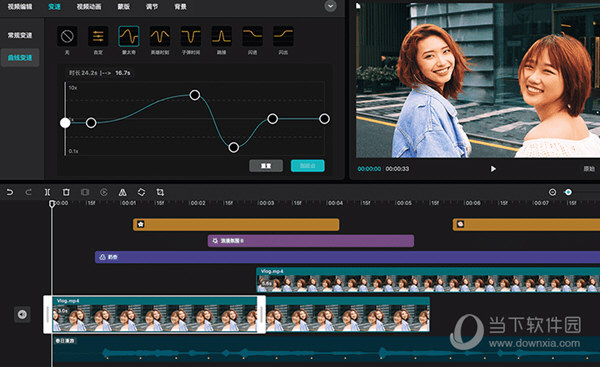Rotate the selected clip

(142, 192)
